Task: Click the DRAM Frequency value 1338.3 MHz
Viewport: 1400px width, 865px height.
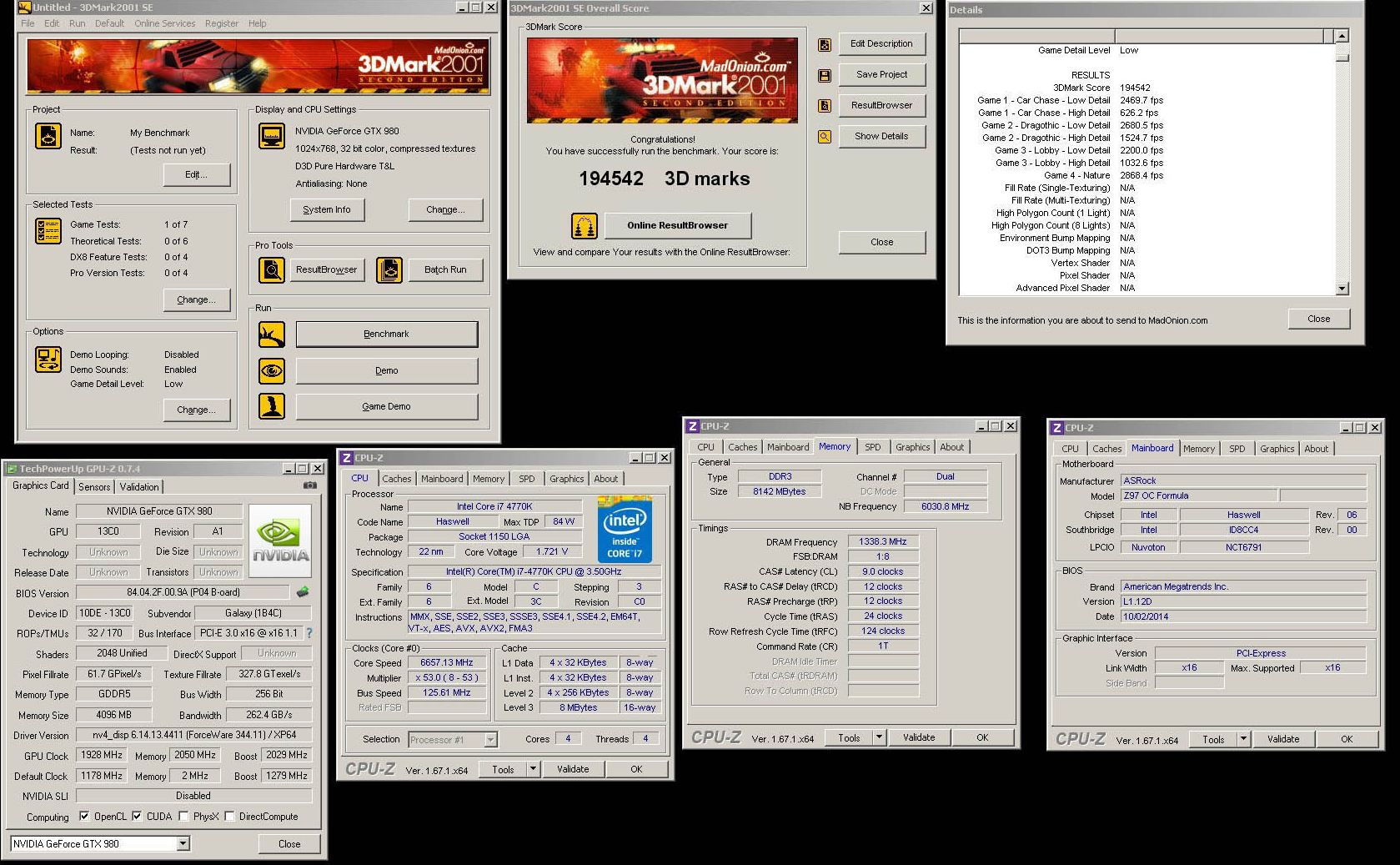Action: 883,542
